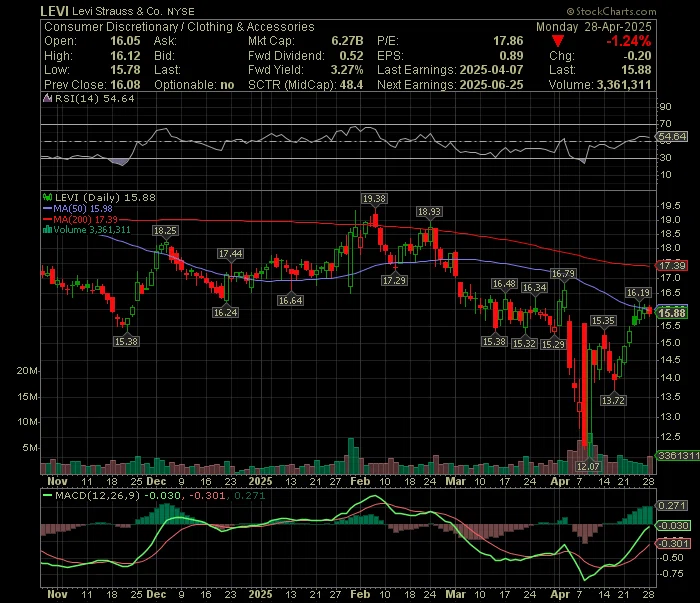Click the EPS value 0.89
Image resolution: width=700 pixels, height=603 pixels.
click(511, 56)
